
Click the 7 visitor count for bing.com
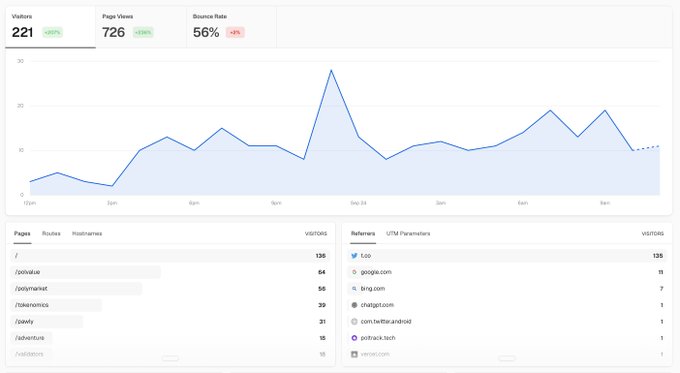(x=661, y=289)
